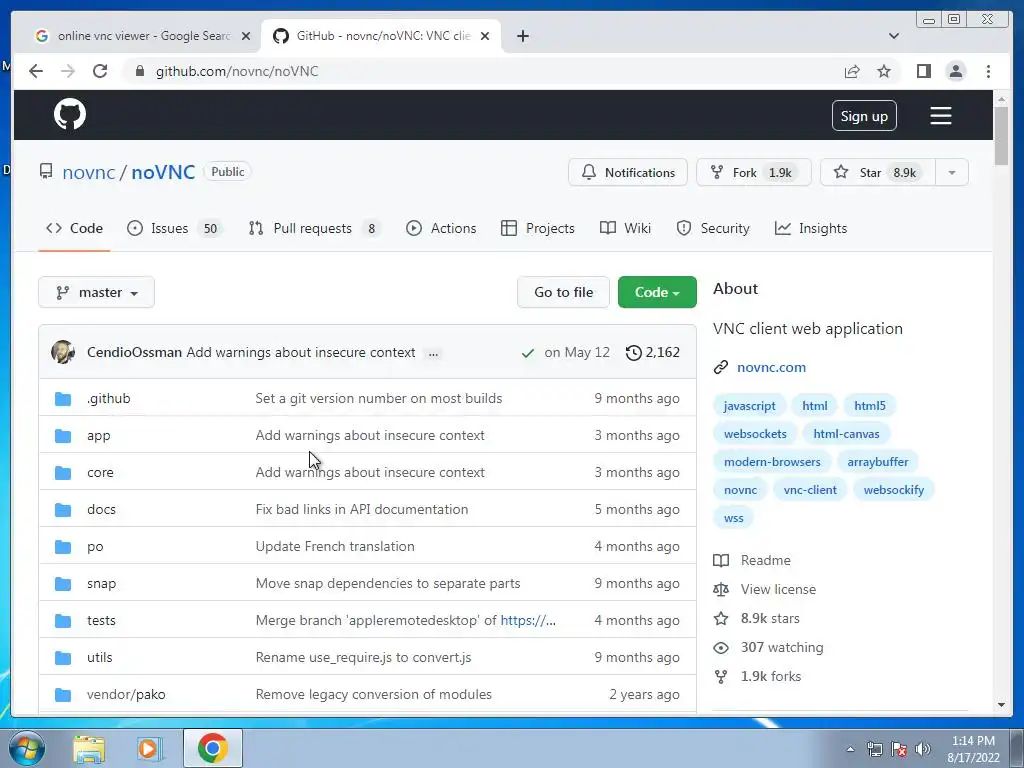Switch to the Projects tab
Viewport: 1024px width, 768px height.
(x=537, y=229)
